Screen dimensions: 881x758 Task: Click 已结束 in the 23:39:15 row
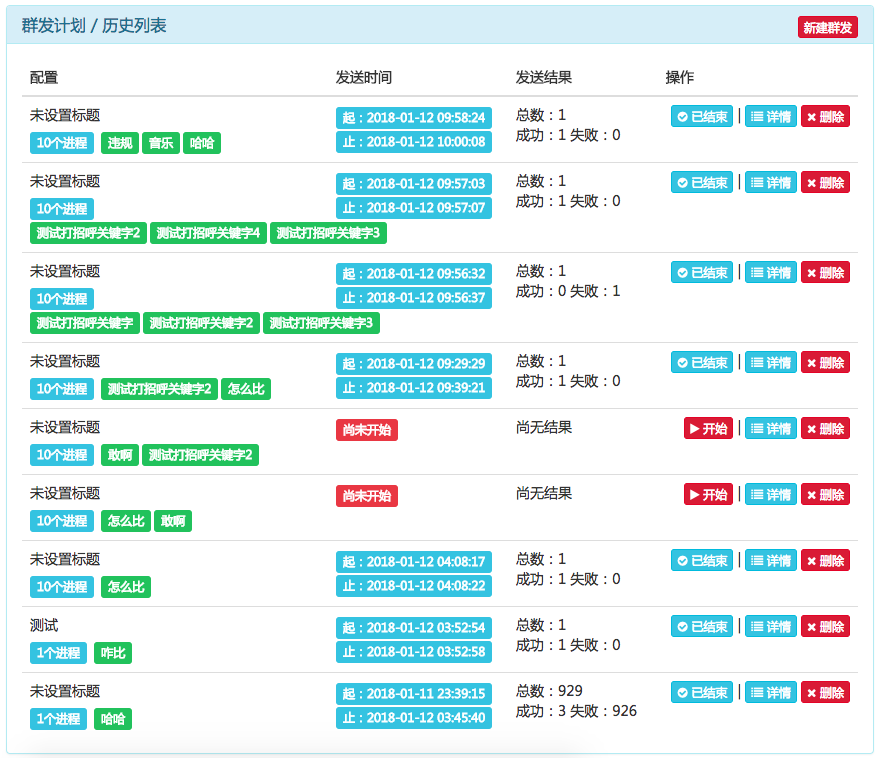click(702, 692)
